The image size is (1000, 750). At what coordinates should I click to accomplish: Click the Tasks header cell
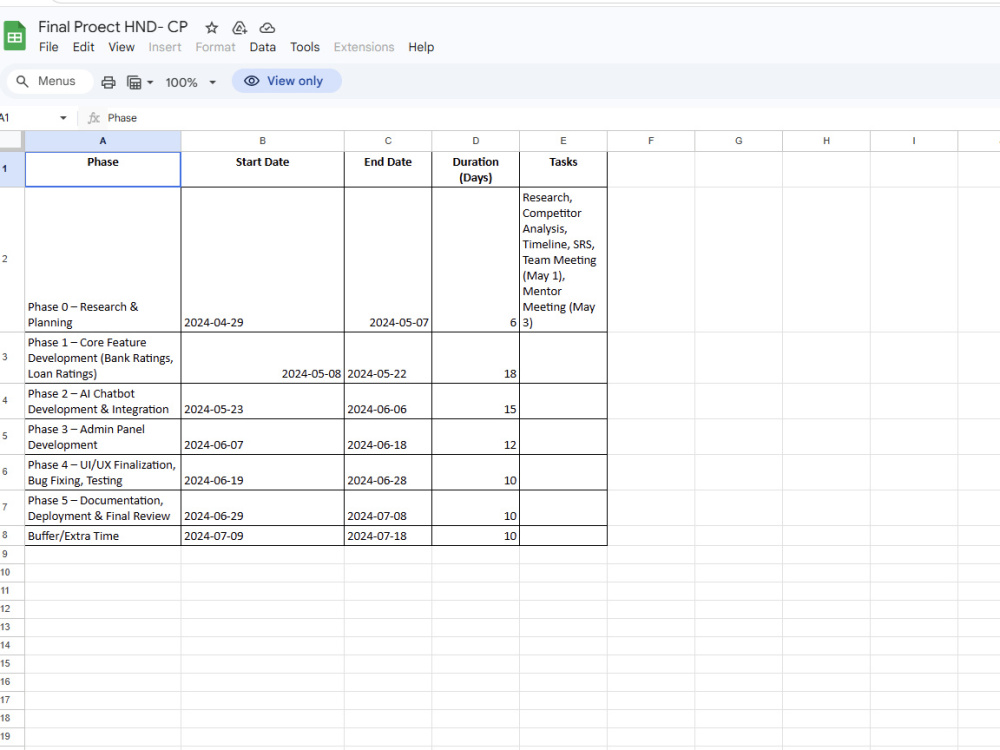[563, 170]
